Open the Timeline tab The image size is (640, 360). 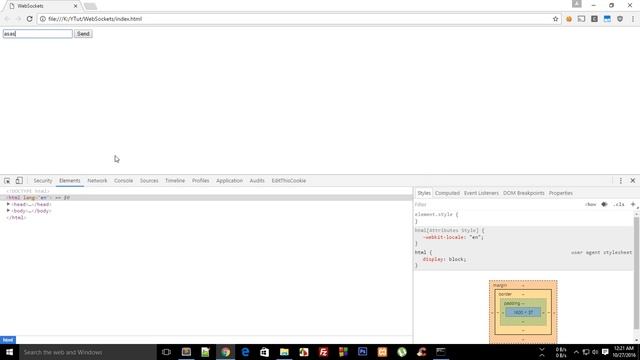click(x=175, y=180)
